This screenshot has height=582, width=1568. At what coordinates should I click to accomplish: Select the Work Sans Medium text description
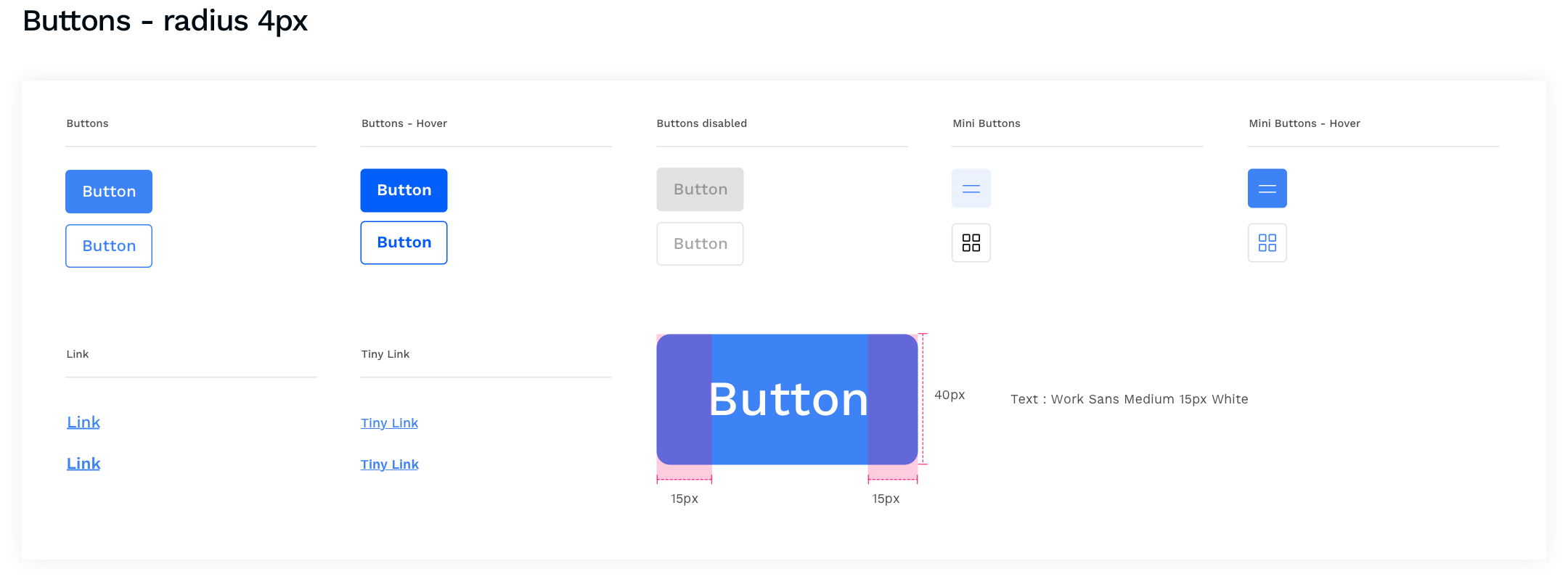(x=1129, y=399)
